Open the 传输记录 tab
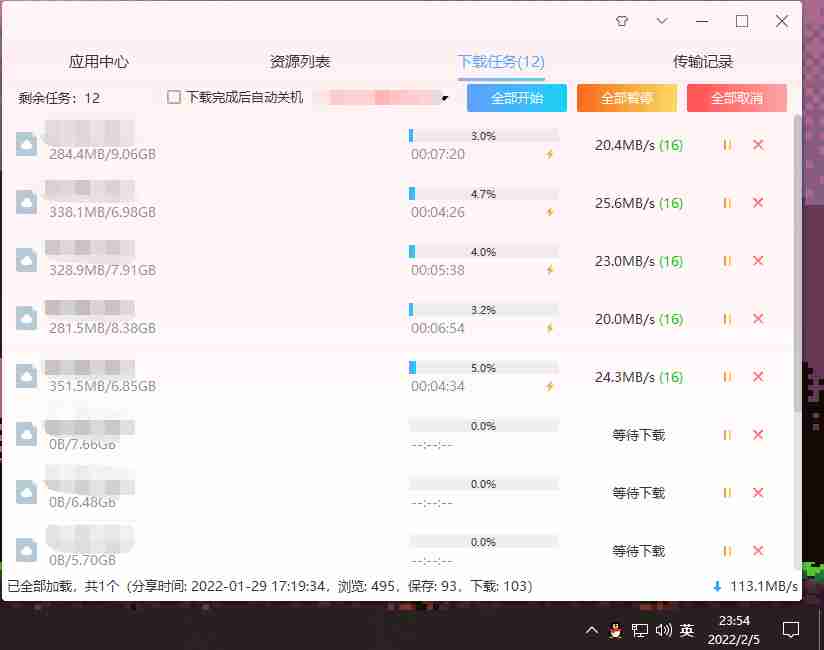824x650 pixels. click(703, 61)
